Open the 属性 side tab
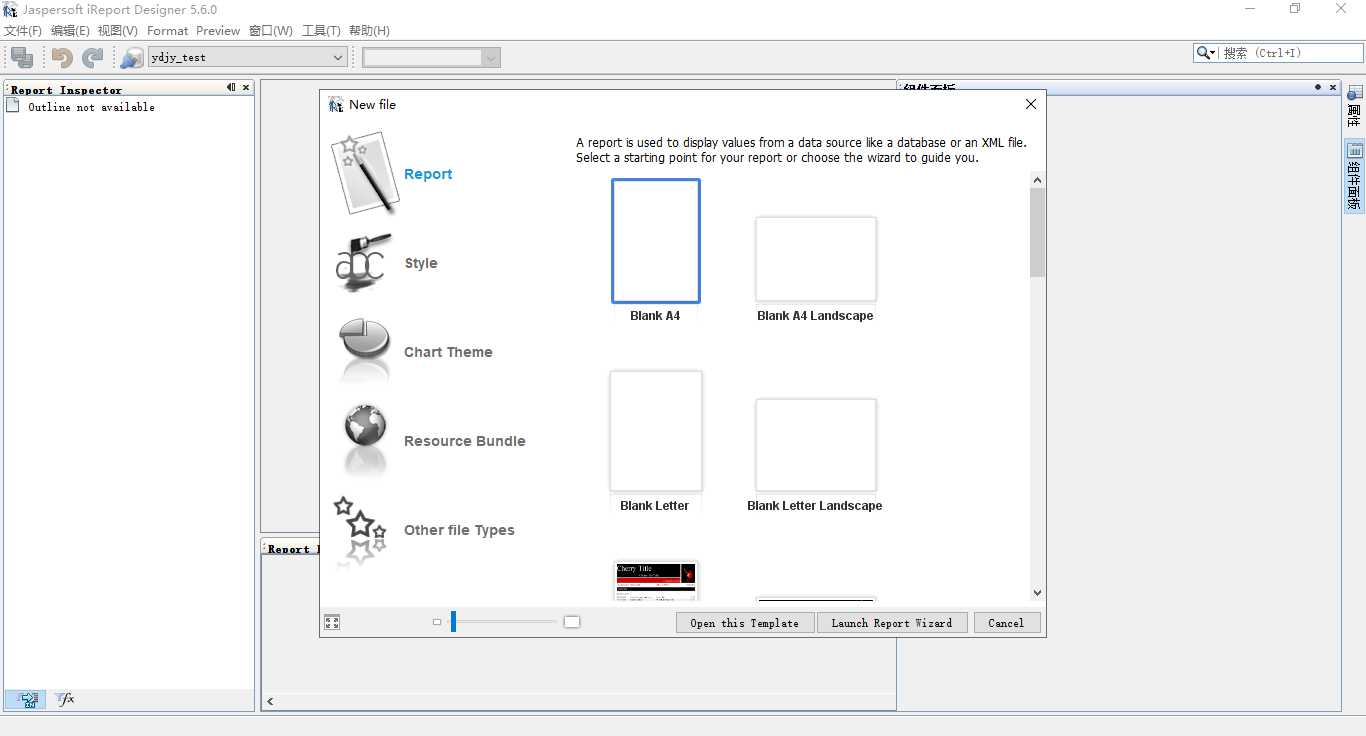This screenshot has width=1366, height=736. click(x=1354, y=106)
